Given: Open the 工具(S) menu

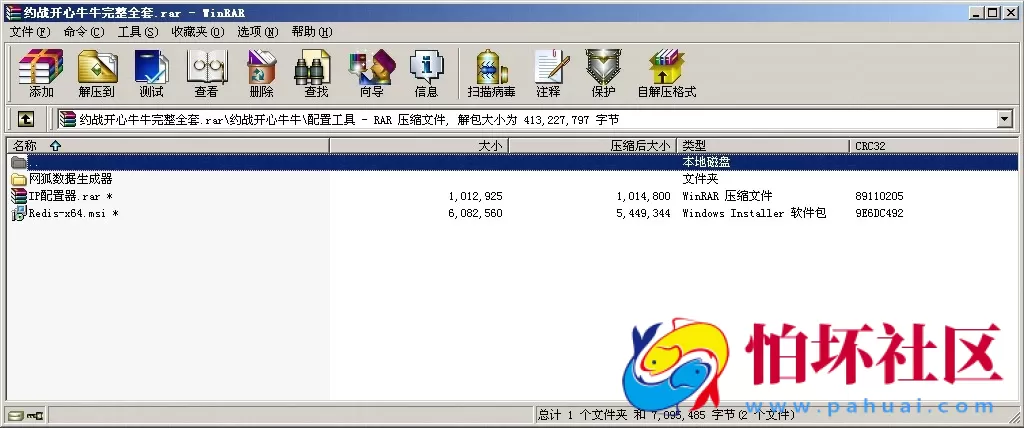Looking at the screenshot, I should (138, 31).
